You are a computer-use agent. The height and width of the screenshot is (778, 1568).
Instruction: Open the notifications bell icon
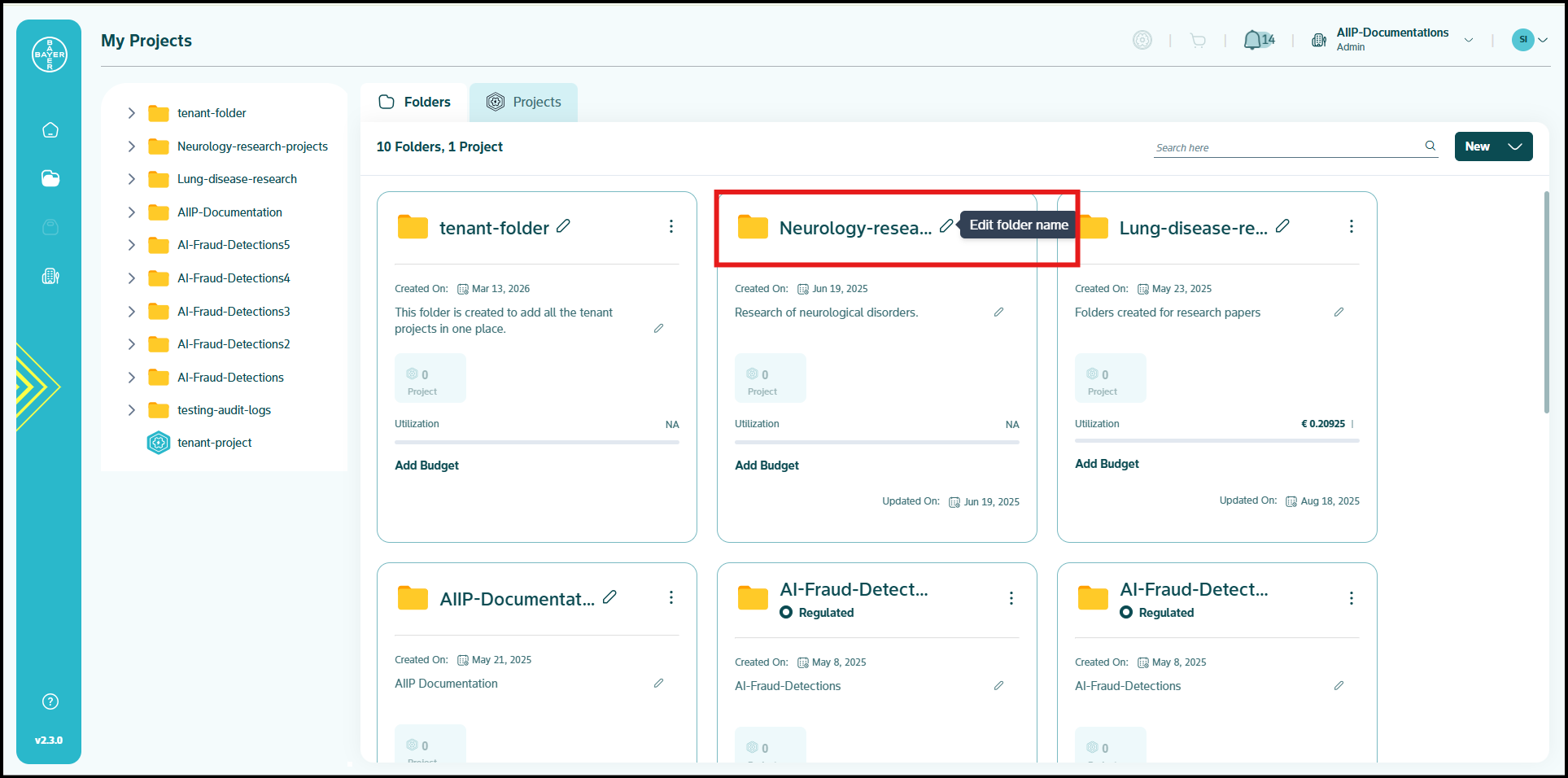(x=1252, y=40)
